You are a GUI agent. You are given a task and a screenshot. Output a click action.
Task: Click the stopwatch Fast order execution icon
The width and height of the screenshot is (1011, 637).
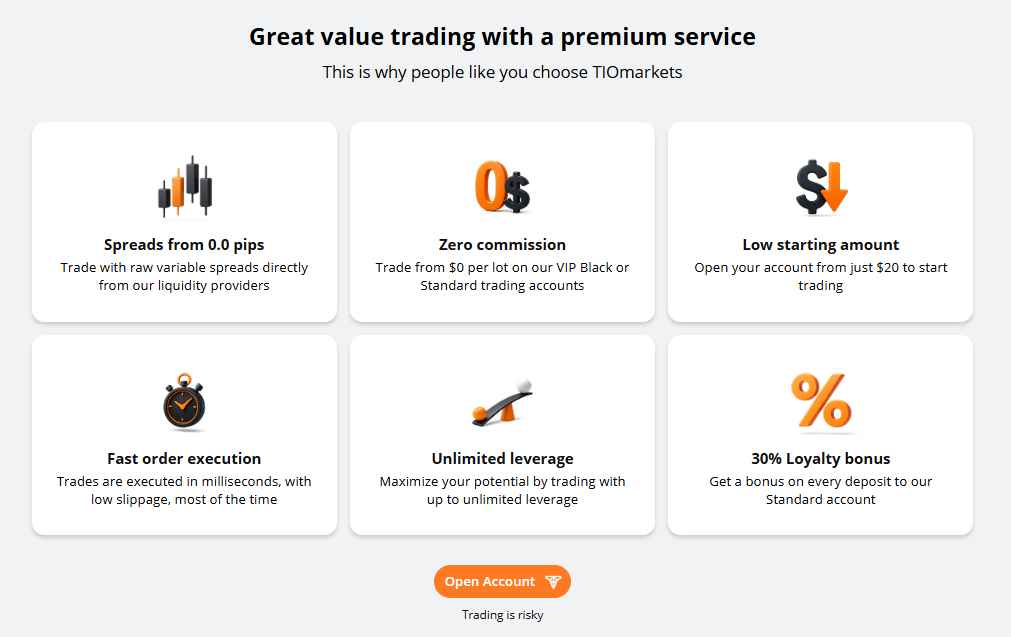click(184, 400)
